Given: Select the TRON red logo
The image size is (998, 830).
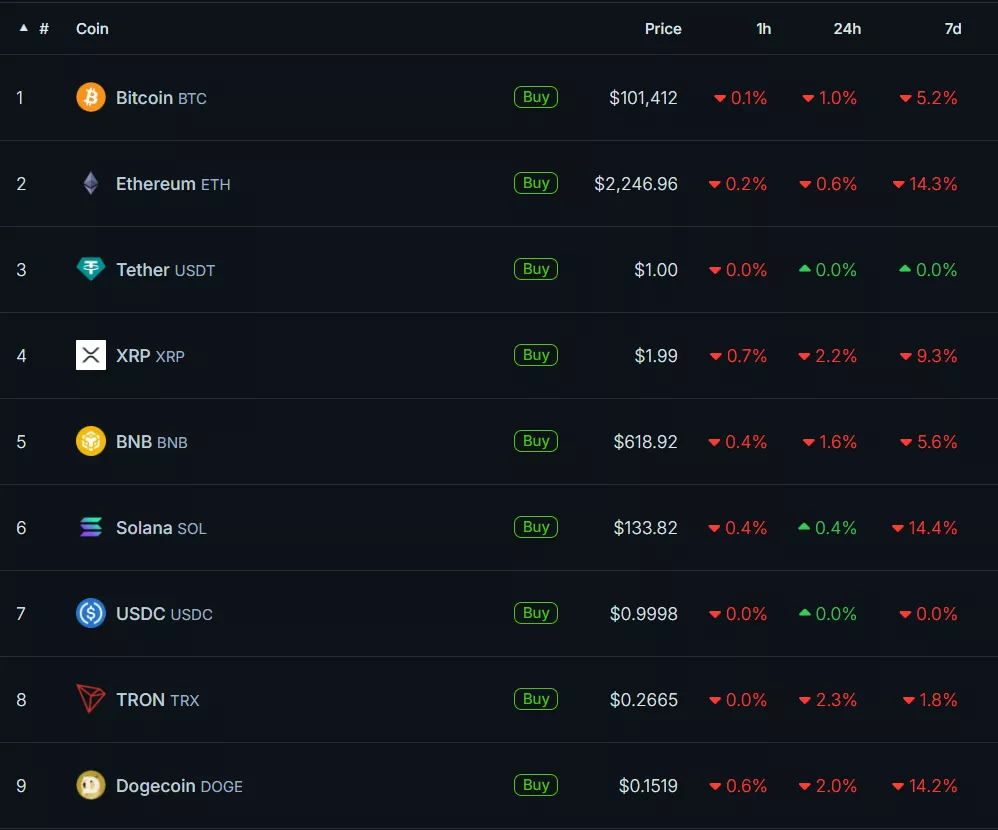Looking at the screenshot, I should 90,699.
